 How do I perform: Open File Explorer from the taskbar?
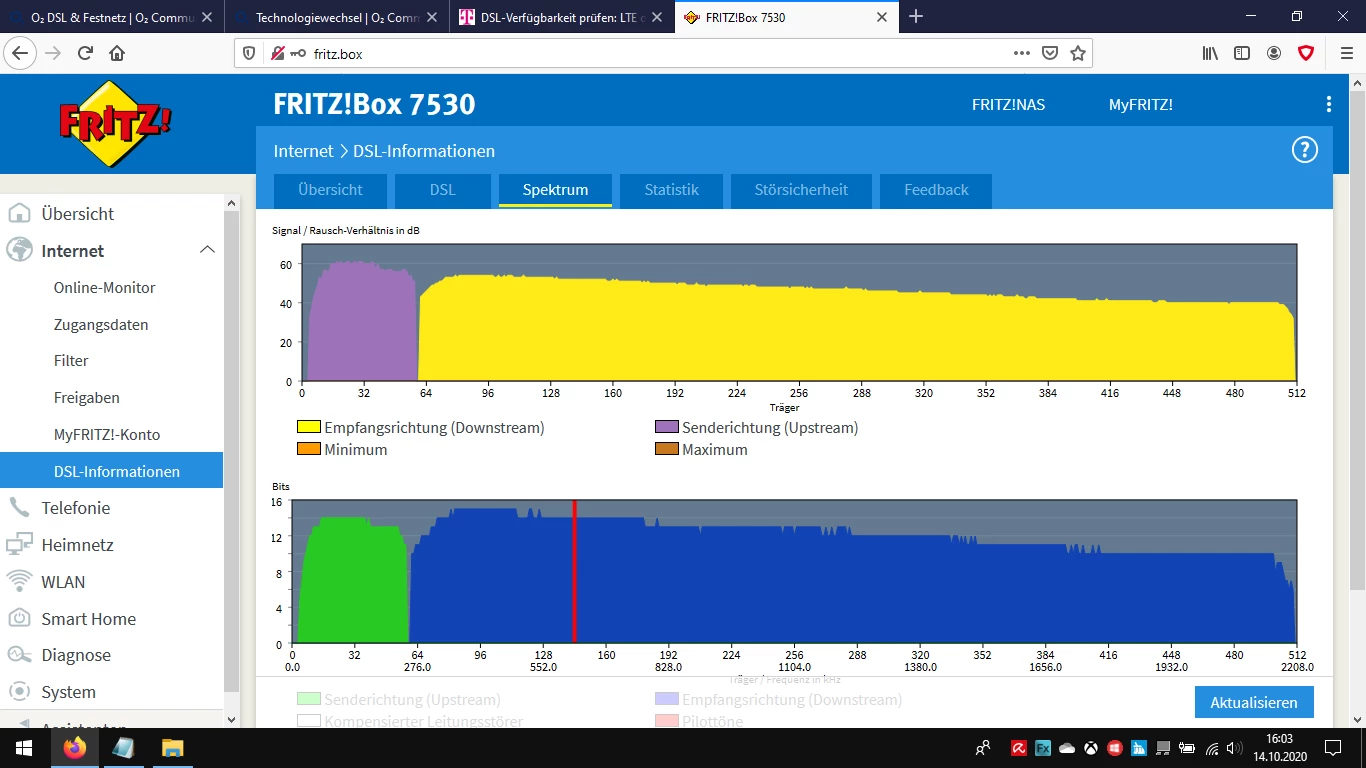click(x=173, y=748)
